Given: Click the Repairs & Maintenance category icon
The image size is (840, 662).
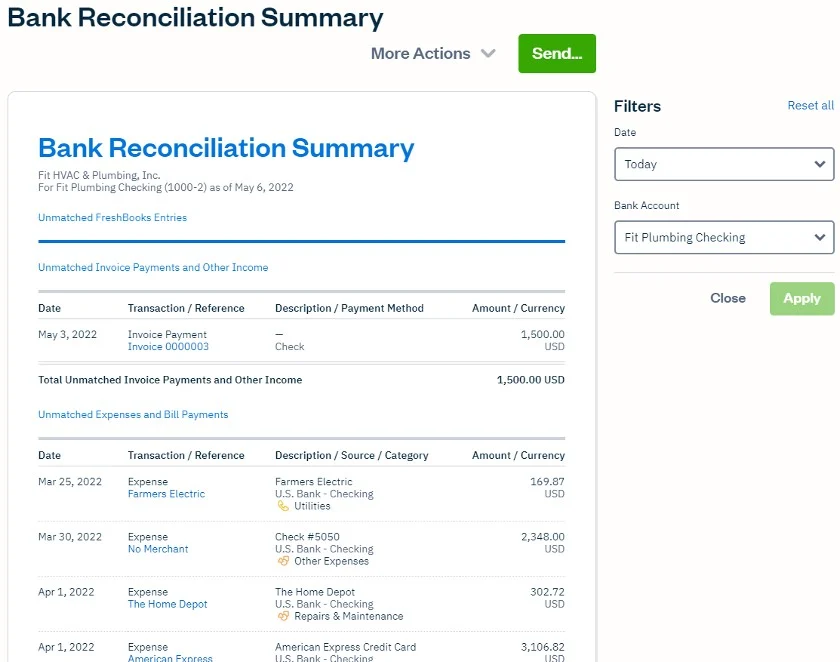Looking at the screenshot, I should coord(283,616).
